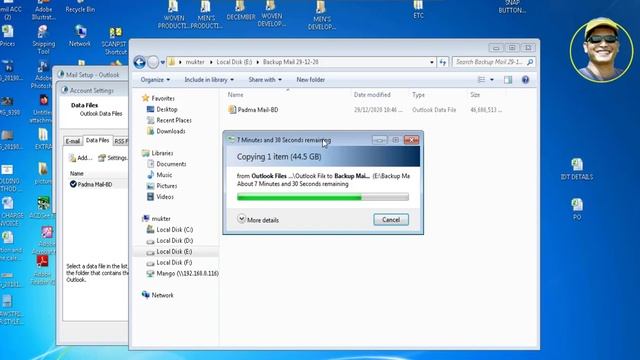Open Explorer help question mark icon

pyautogui.click(x=525, y=80)
